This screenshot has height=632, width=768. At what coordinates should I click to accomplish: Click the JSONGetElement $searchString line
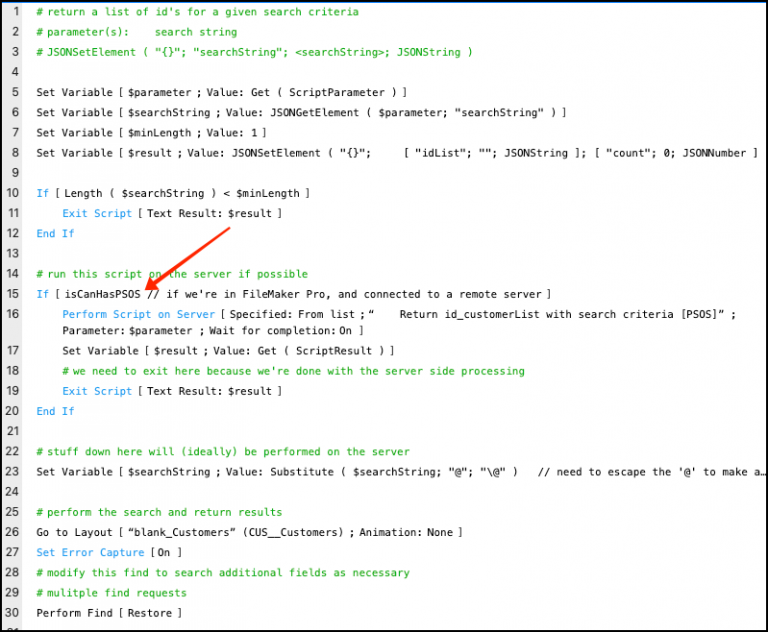(300, 112)
